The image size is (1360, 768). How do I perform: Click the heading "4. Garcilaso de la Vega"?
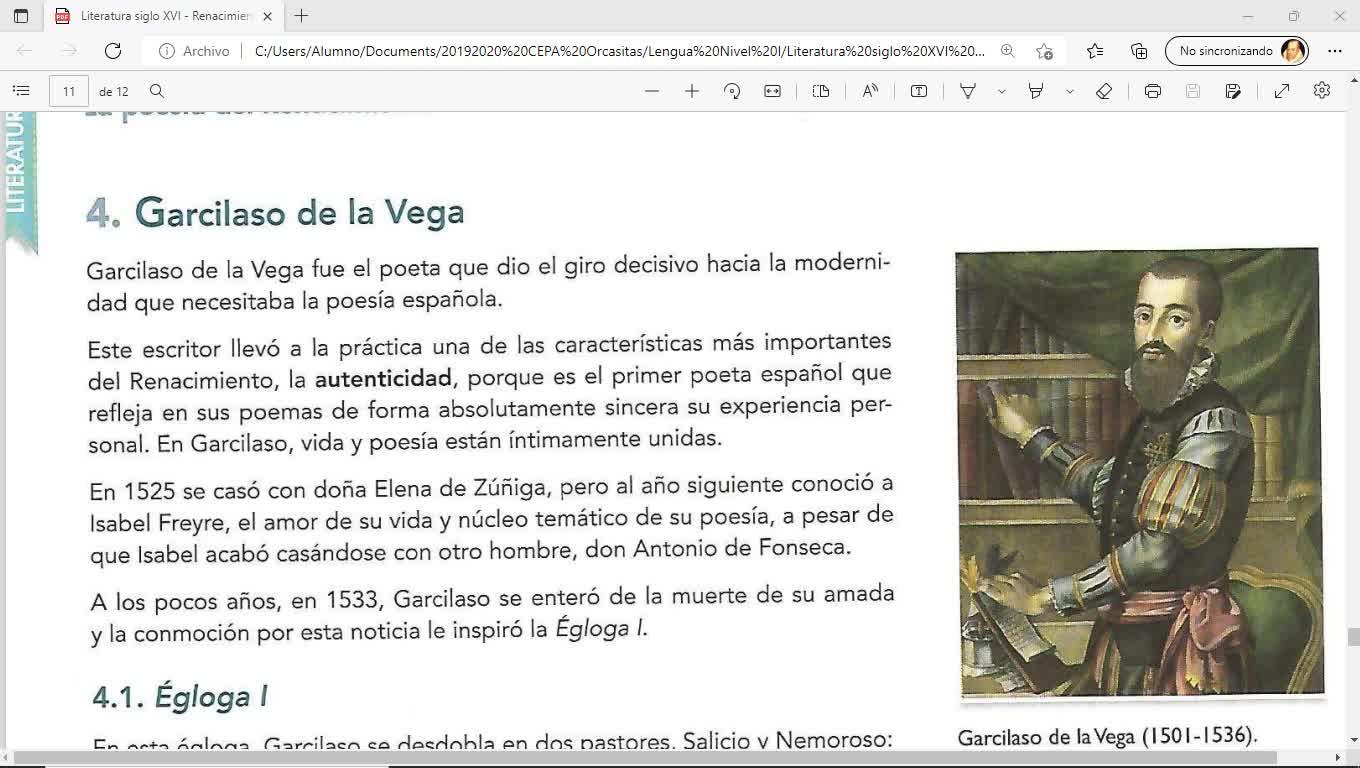tap(275, 212)
